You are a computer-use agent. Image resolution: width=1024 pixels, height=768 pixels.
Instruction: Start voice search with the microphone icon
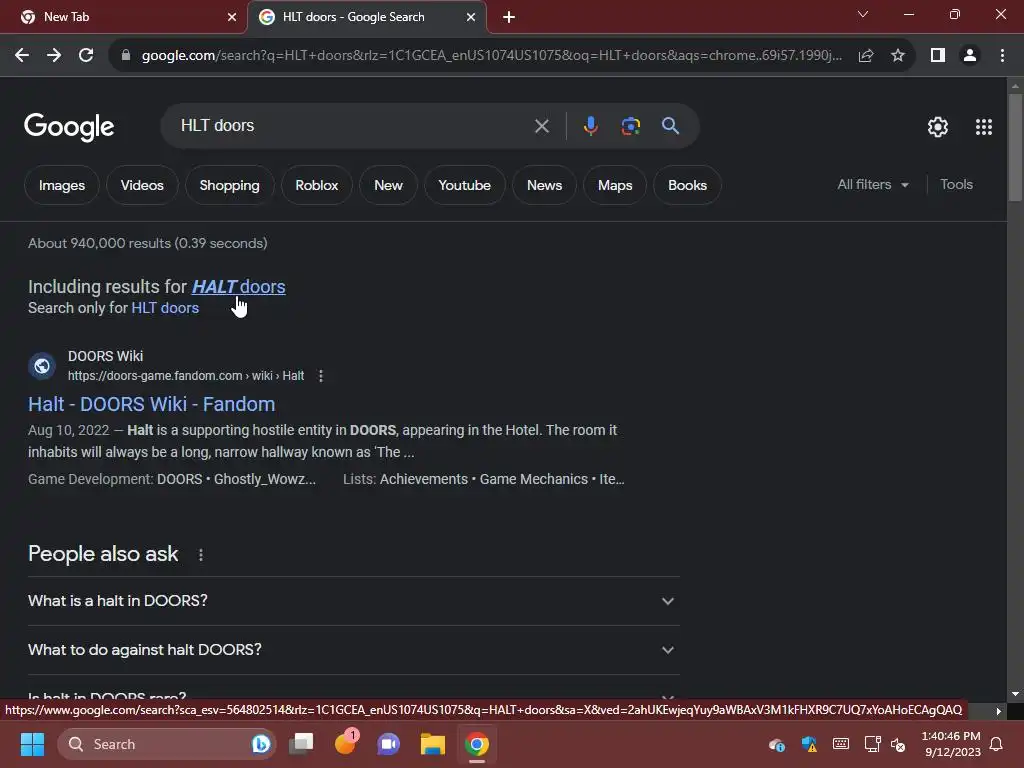click(x=590, y=125)
